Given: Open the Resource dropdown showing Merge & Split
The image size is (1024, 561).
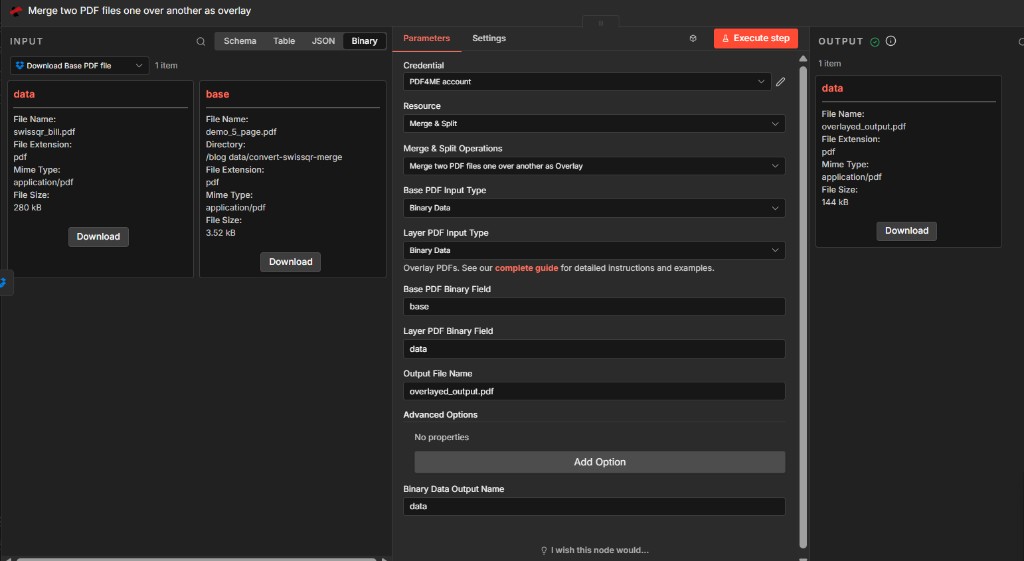Looking at the screenshot, I should (x=594, y=124).
